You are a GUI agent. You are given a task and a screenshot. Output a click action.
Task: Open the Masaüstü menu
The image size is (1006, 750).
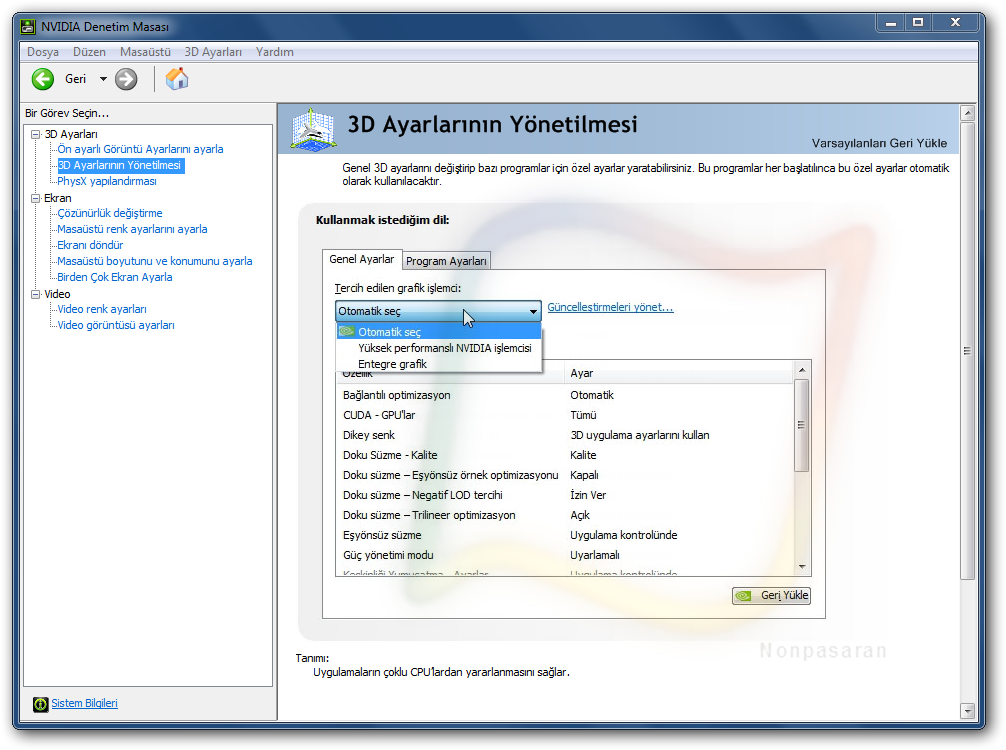146,52
